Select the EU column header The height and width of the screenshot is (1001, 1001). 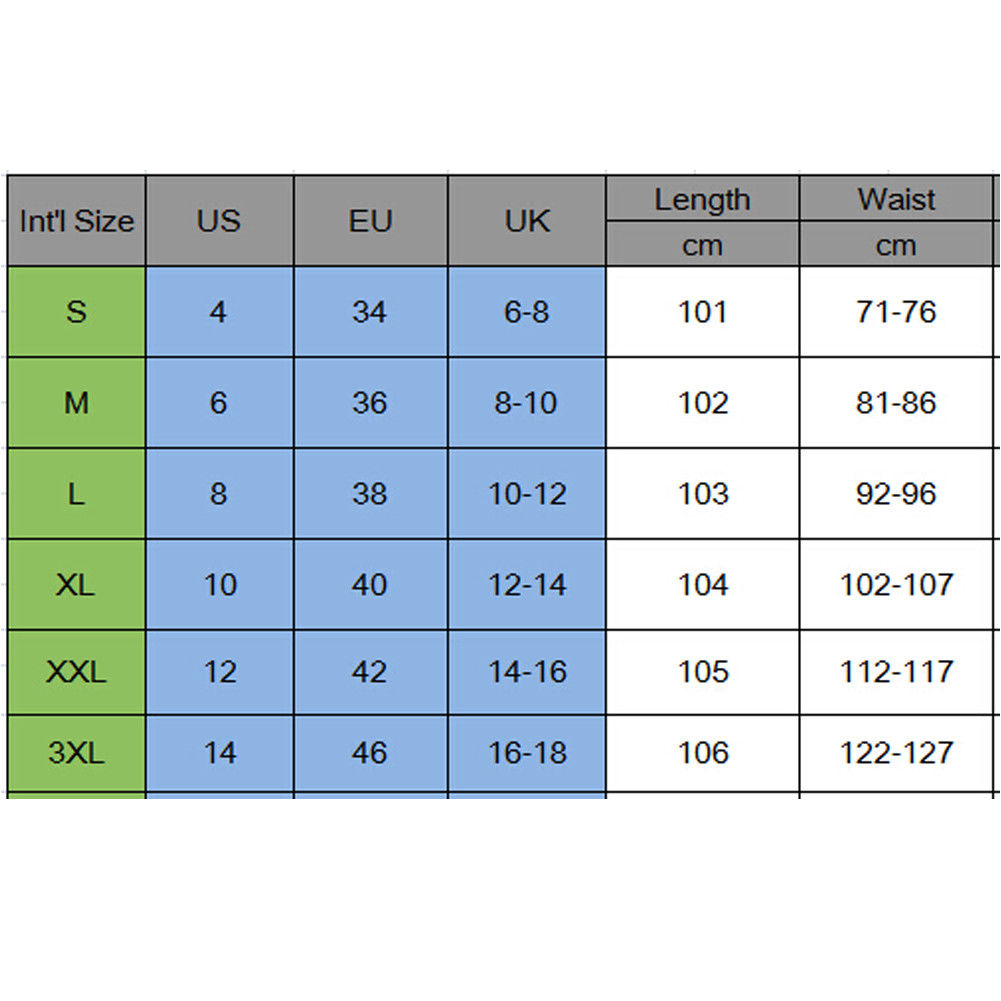pos(370,221)
